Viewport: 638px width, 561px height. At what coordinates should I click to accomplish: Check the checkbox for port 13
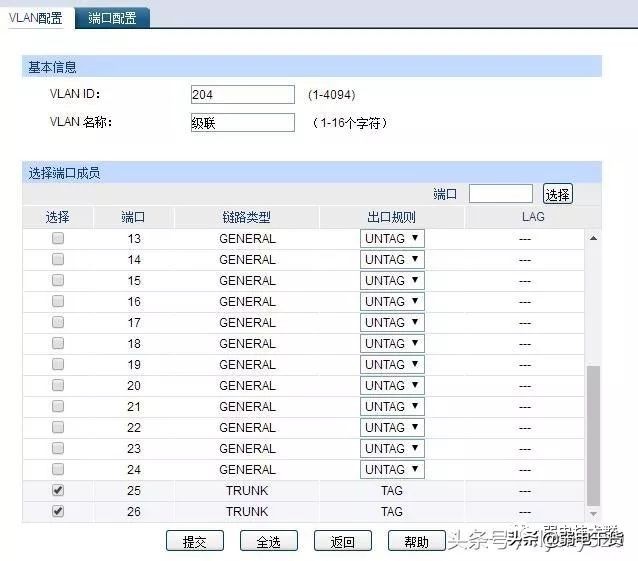click(x=58, y=238)
